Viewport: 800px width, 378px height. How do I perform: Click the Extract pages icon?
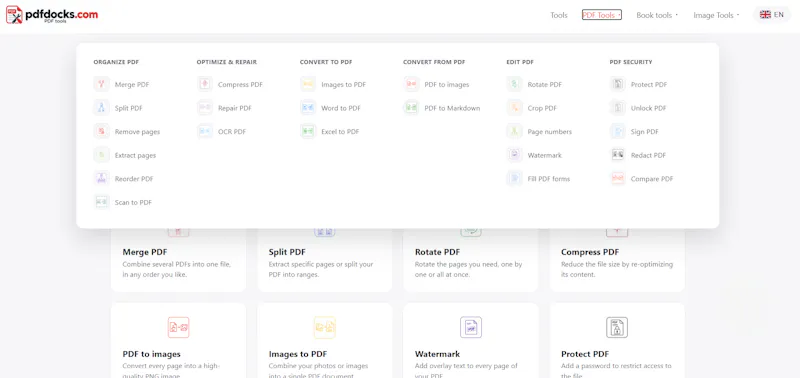(x=102, y=155)
